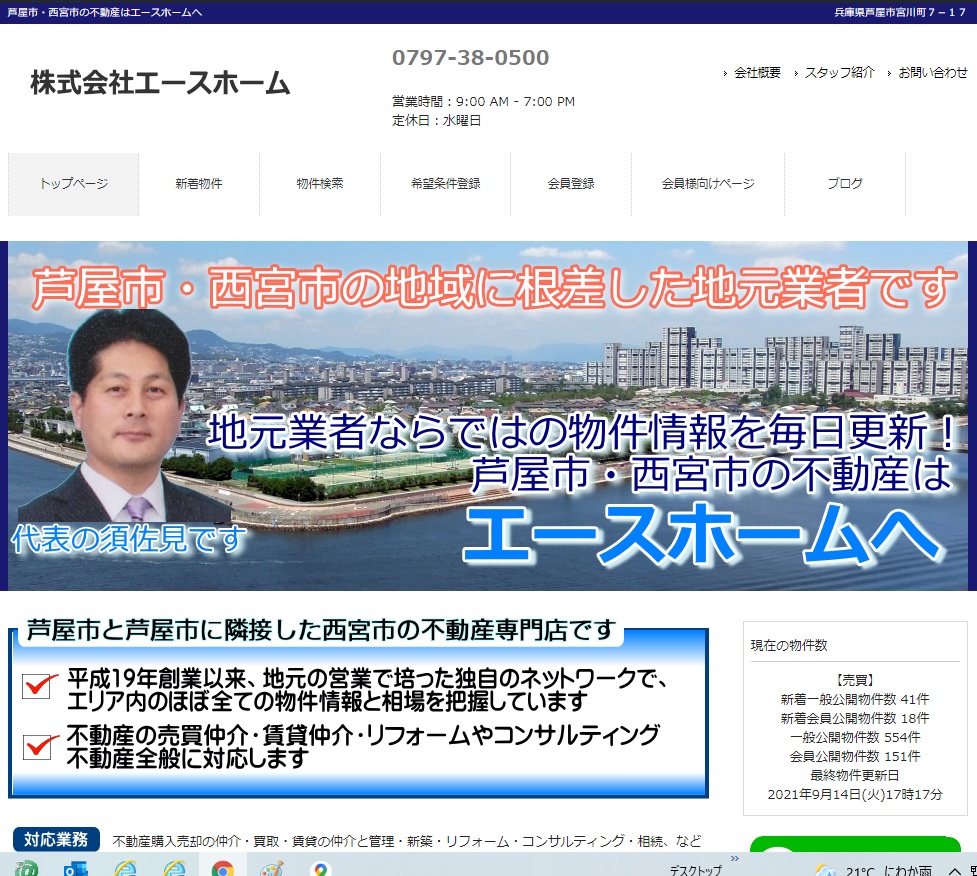Click the お問い合わせ link
This screenshot has height=876, width=977.
click(x=933, y=73)
